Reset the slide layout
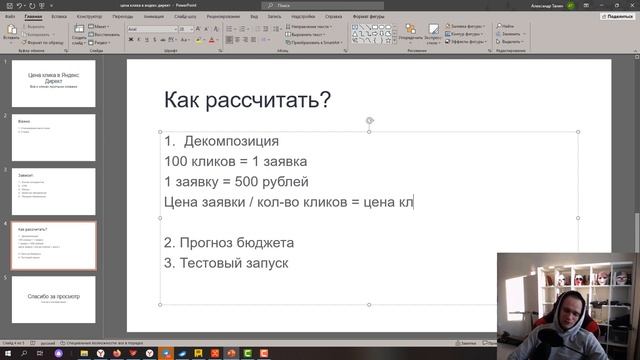640x360 pixels. pos(104,35)
